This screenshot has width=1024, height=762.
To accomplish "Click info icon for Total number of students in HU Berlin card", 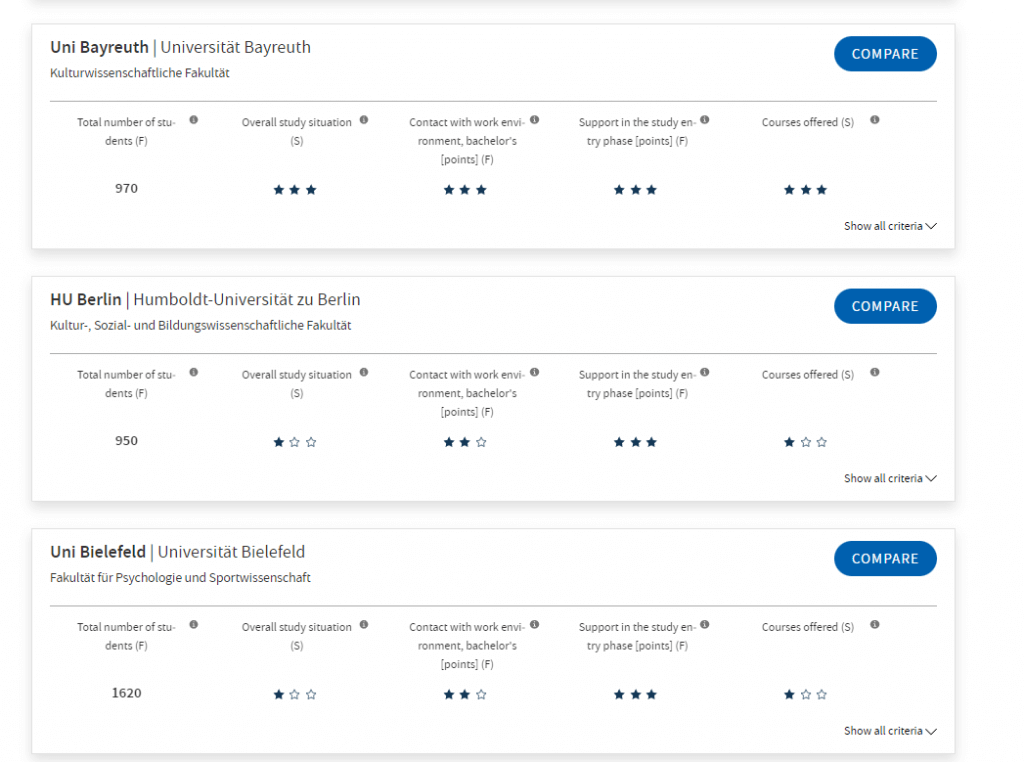I will (x=194, y=372).
